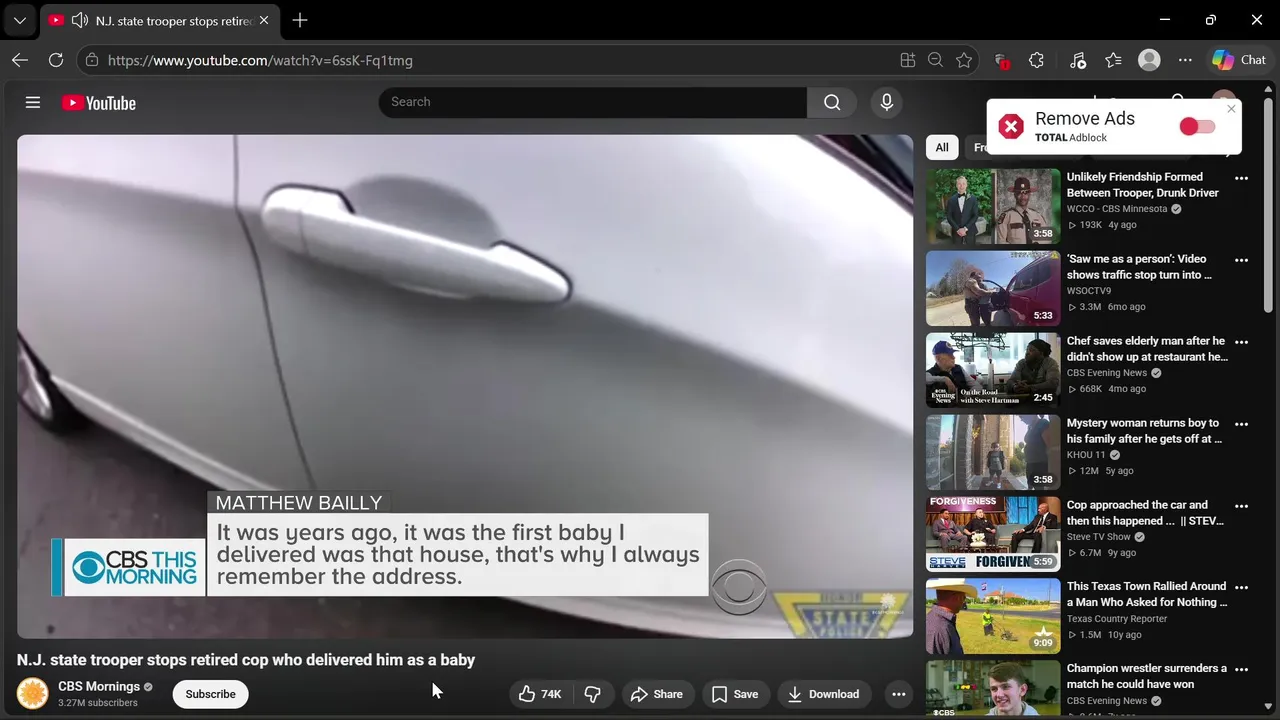1280x720 pixels.
Task: Open the Share dialog
Action: [656, 694]
